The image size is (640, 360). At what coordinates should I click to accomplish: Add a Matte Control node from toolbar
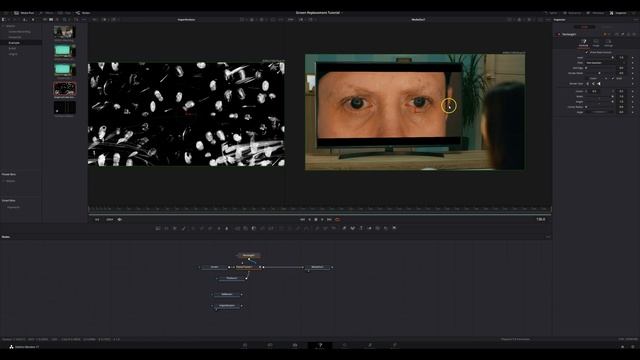(x=253, y=228)
